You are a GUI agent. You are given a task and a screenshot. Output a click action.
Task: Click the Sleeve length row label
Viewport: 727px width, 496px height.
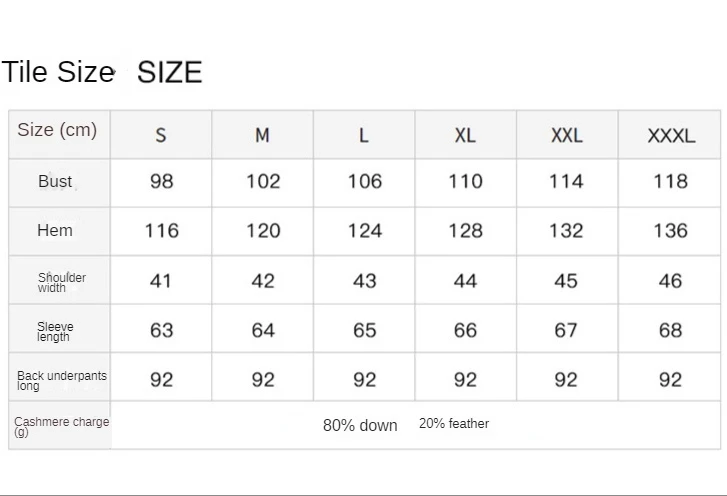point(55,331)
